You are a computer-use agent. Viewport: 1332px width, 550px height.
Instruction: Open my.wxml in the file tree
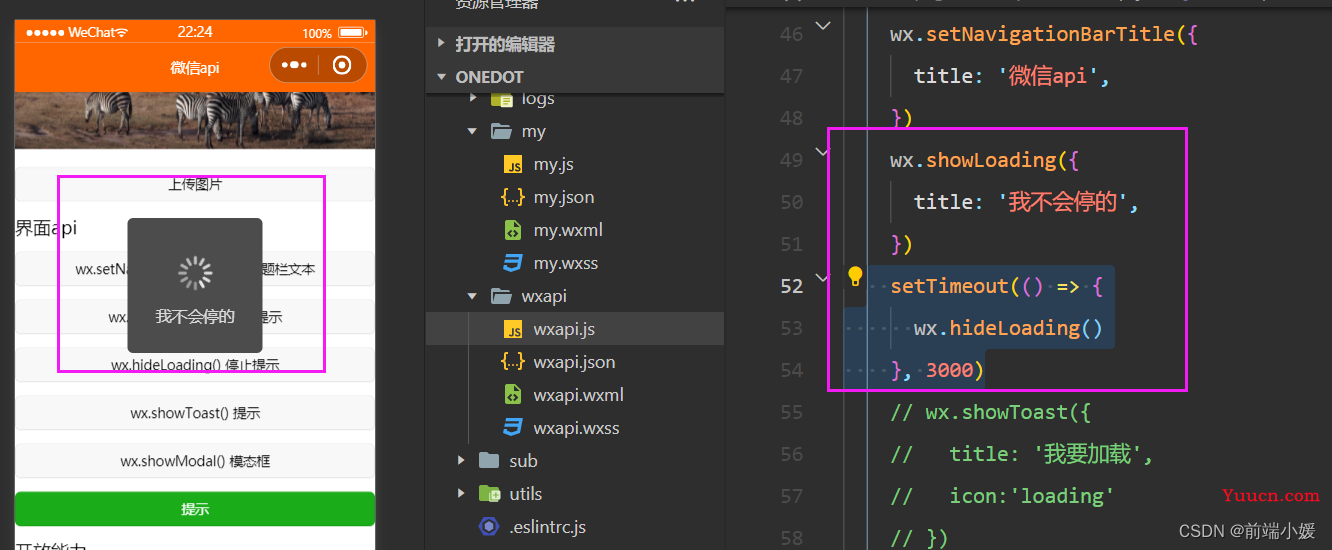point(568,231)
